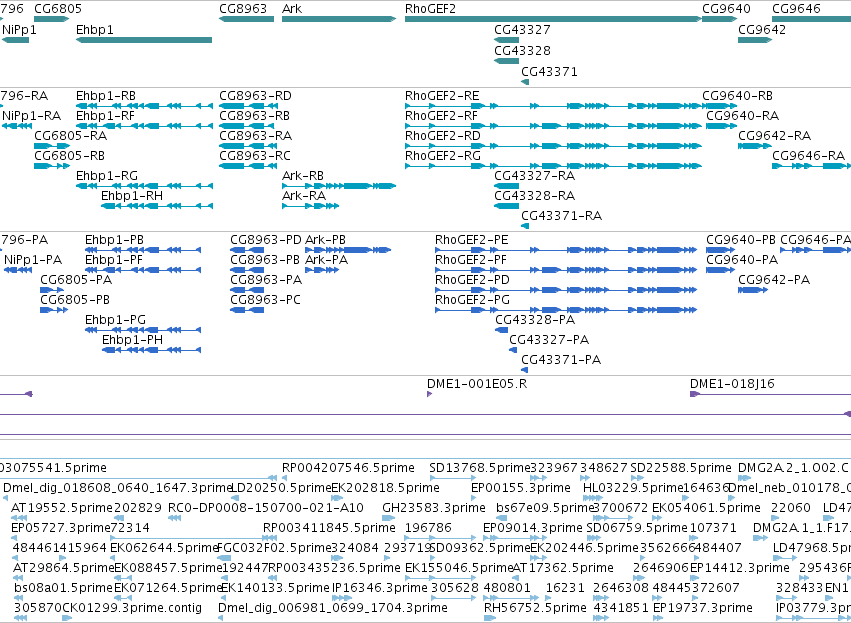Click the GH23583.3prime EST label
851x623 pixels.
tap(434, 508)
